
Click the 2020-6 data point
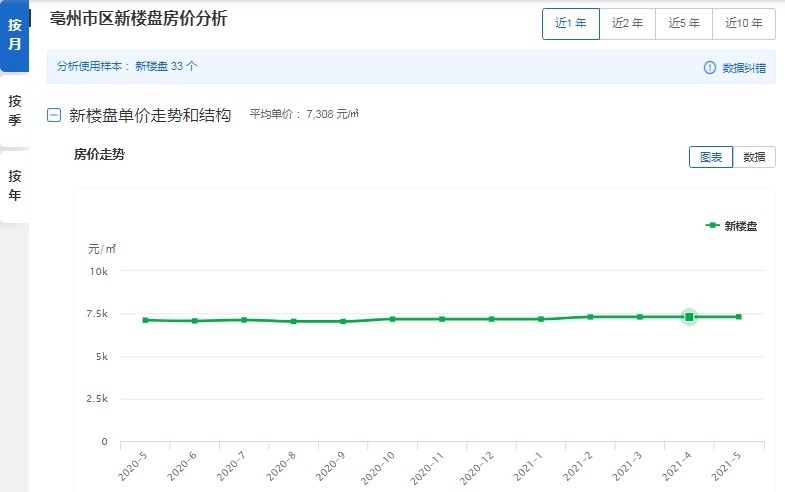pos(195,321)
